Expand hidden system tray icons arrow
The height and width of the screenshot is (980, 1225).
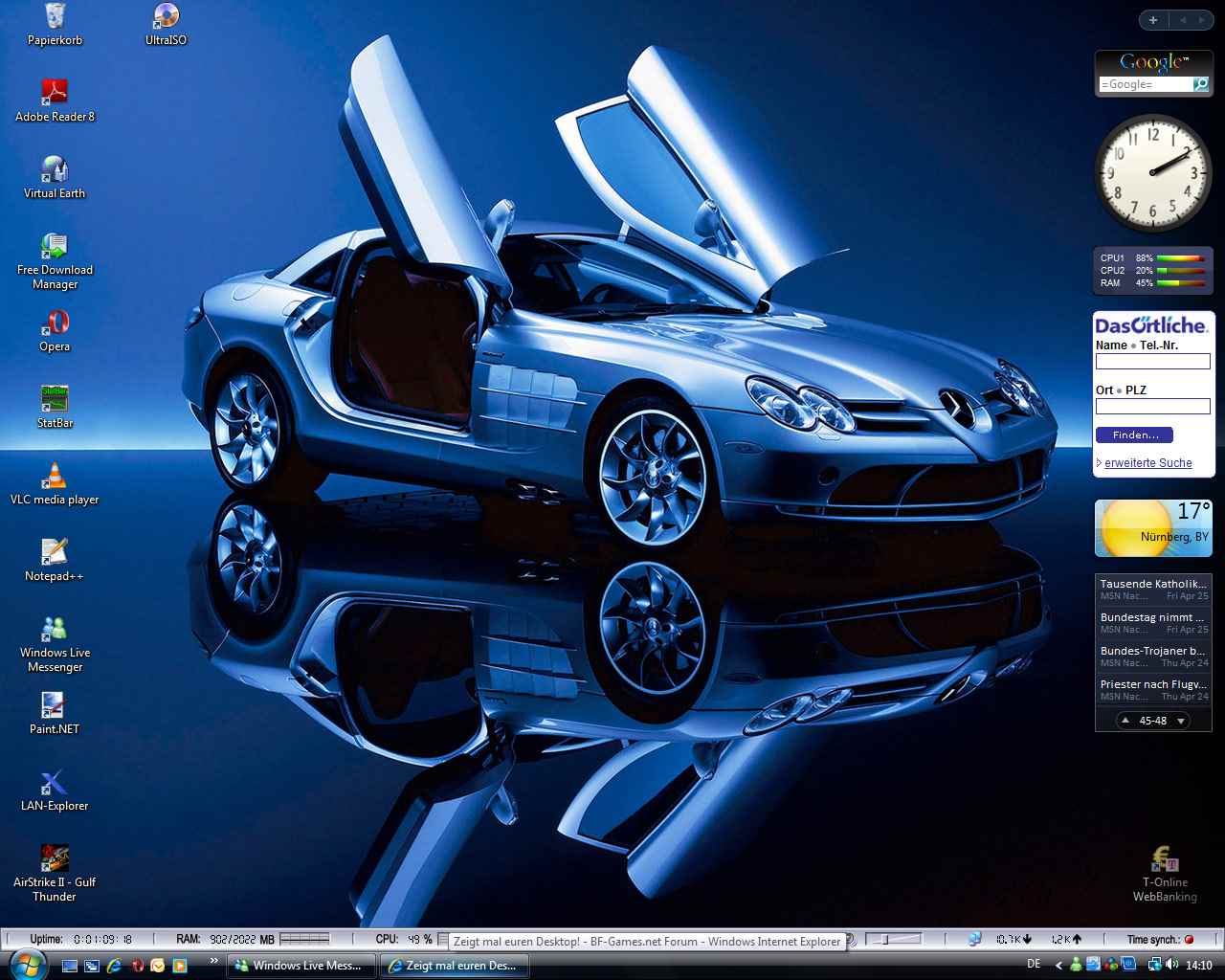pos(1058,965)
